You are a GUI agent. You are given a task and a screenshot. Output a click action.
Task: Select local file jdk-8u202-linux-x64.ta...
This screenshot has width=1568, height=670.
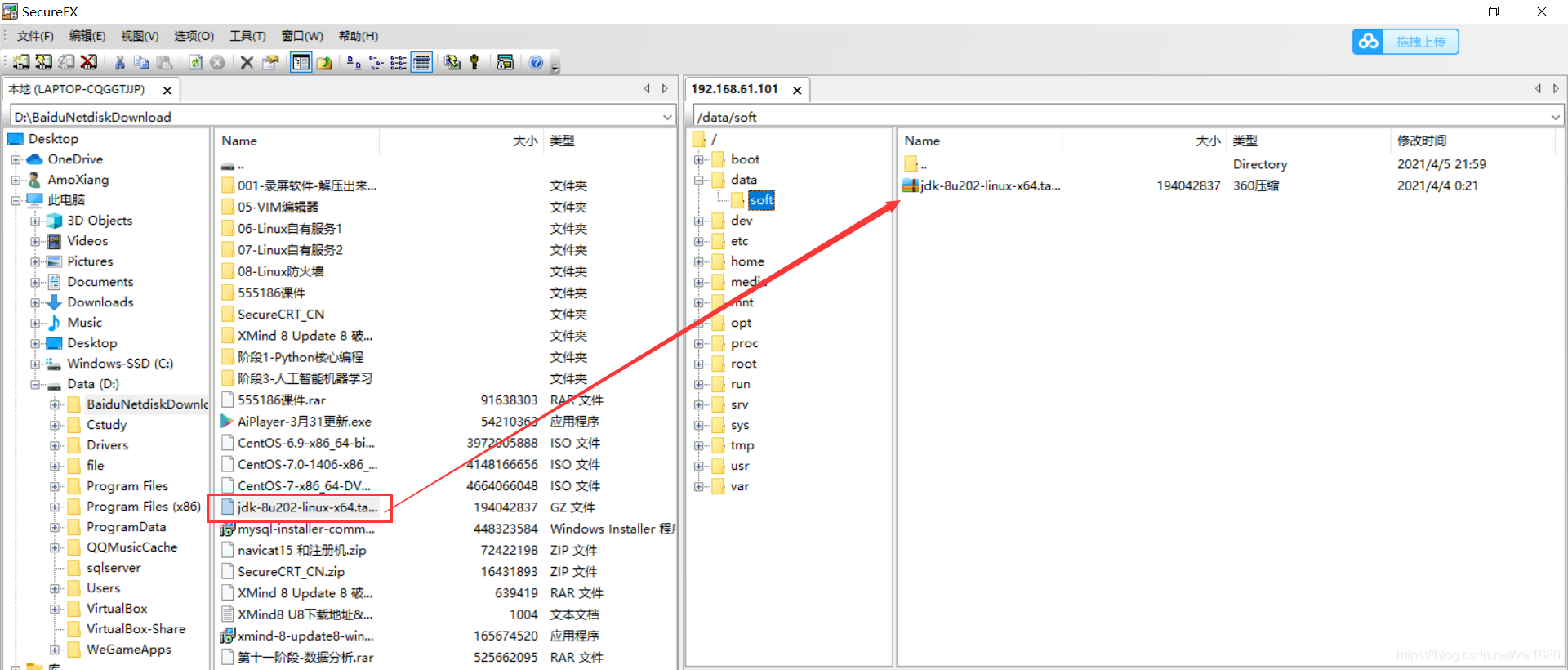pos(300,507)
